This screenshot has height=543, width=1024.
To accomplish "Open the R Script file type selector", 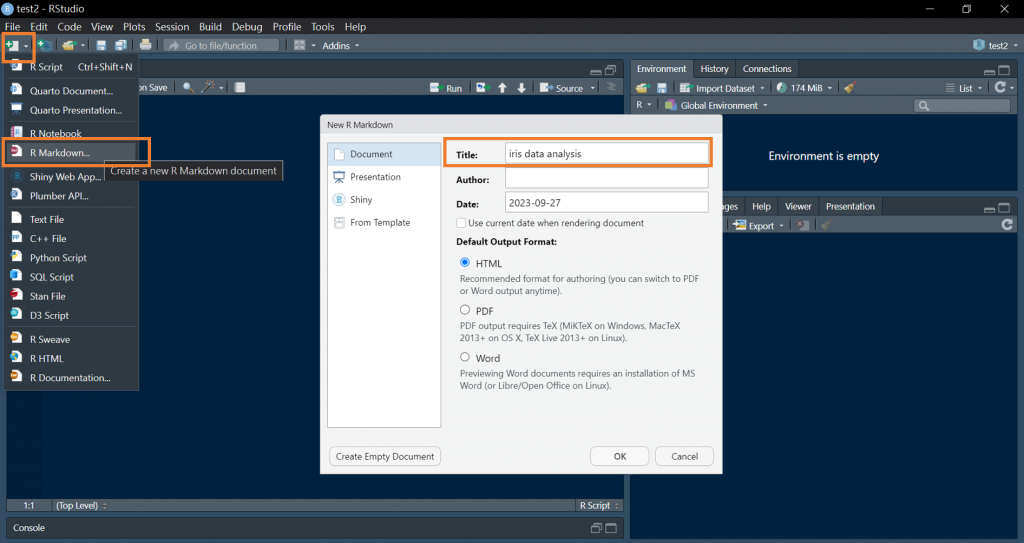I will tap(599, 505).
